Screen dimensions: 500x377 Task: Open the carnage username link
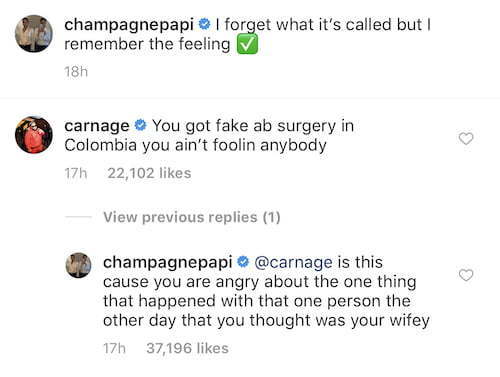(97, 127)
